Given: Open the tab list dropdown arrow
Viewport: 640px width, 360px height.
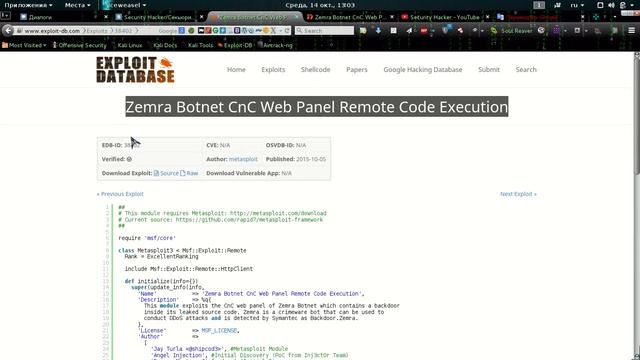Looking at the screenshot, I should 615,17.
